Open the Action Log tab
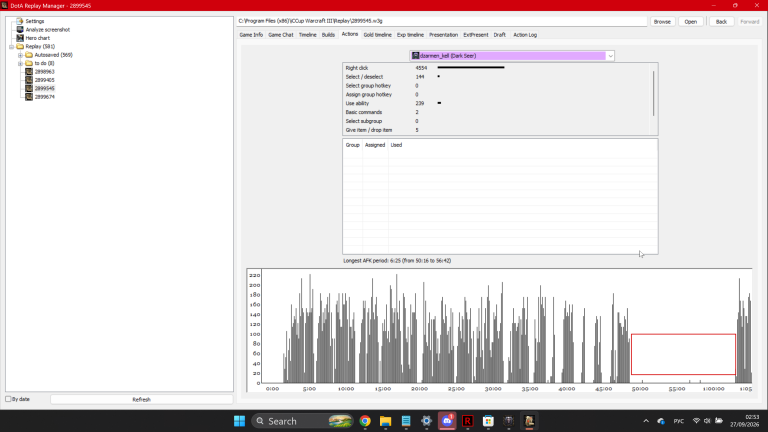 [525, 35]
